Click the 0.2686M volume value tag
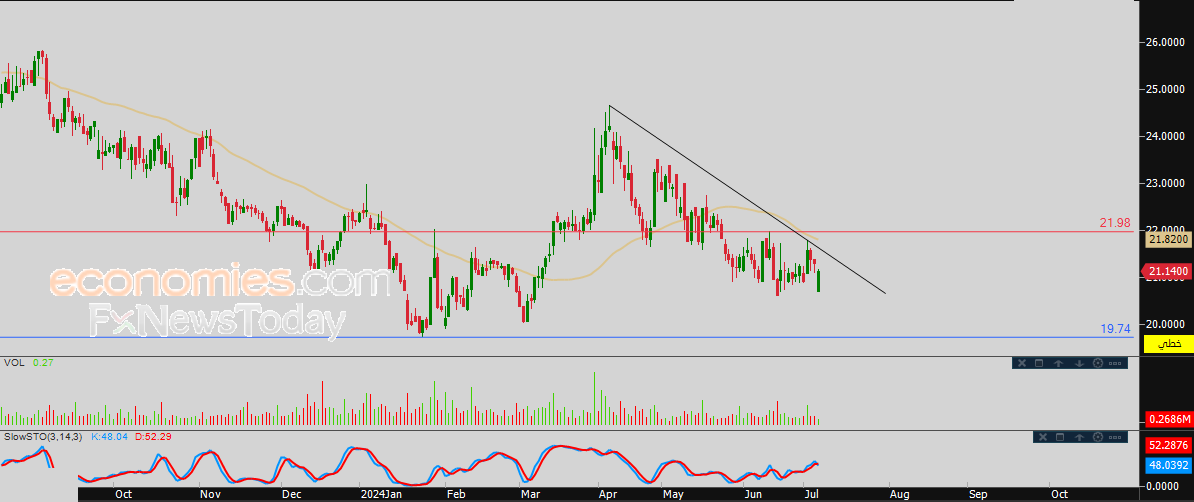Viewport: 1194px width, 502px height. tap(1168, 419)
